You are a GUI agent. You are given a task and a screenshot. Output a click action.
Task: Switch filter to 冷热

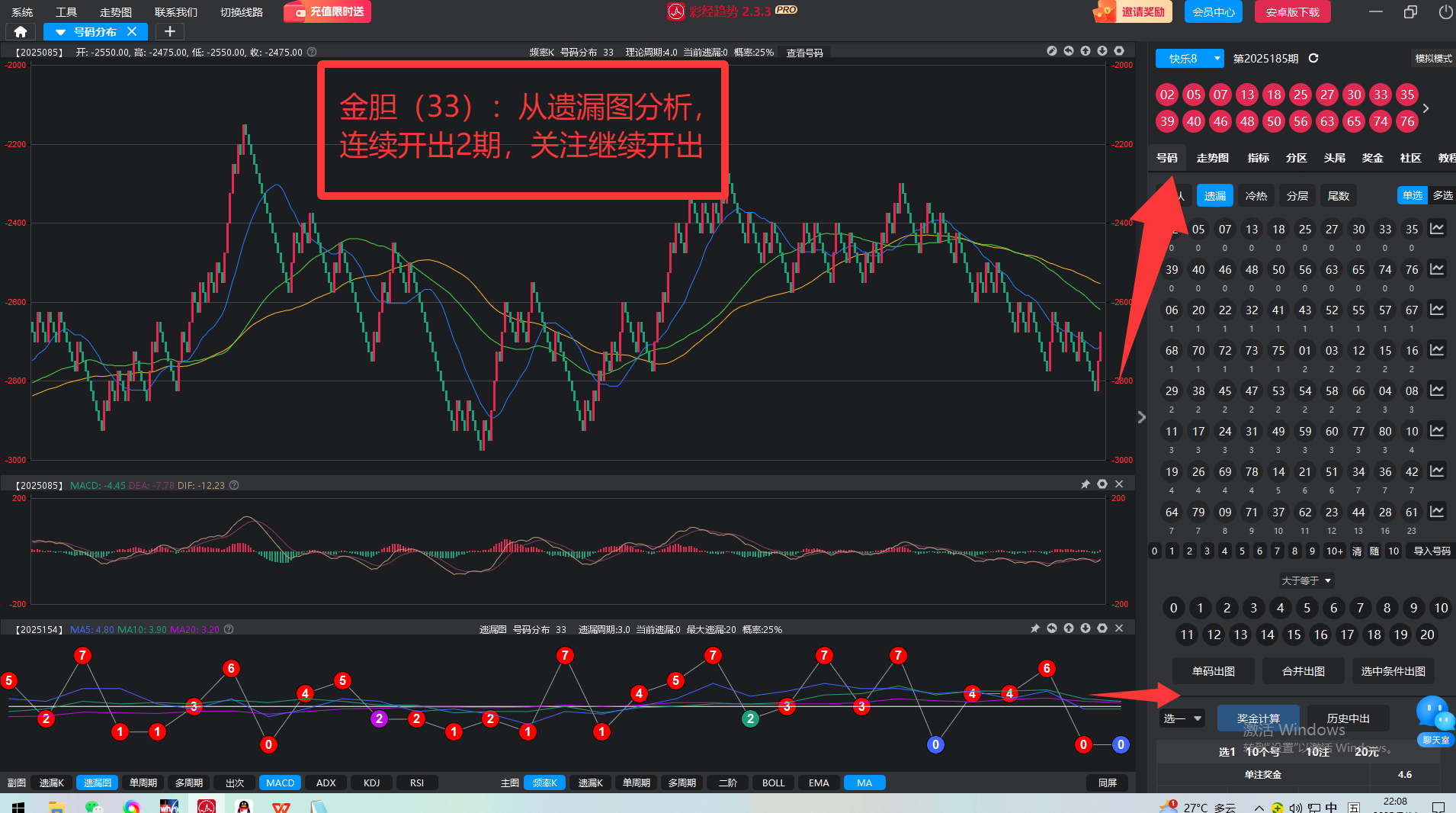1256,196
